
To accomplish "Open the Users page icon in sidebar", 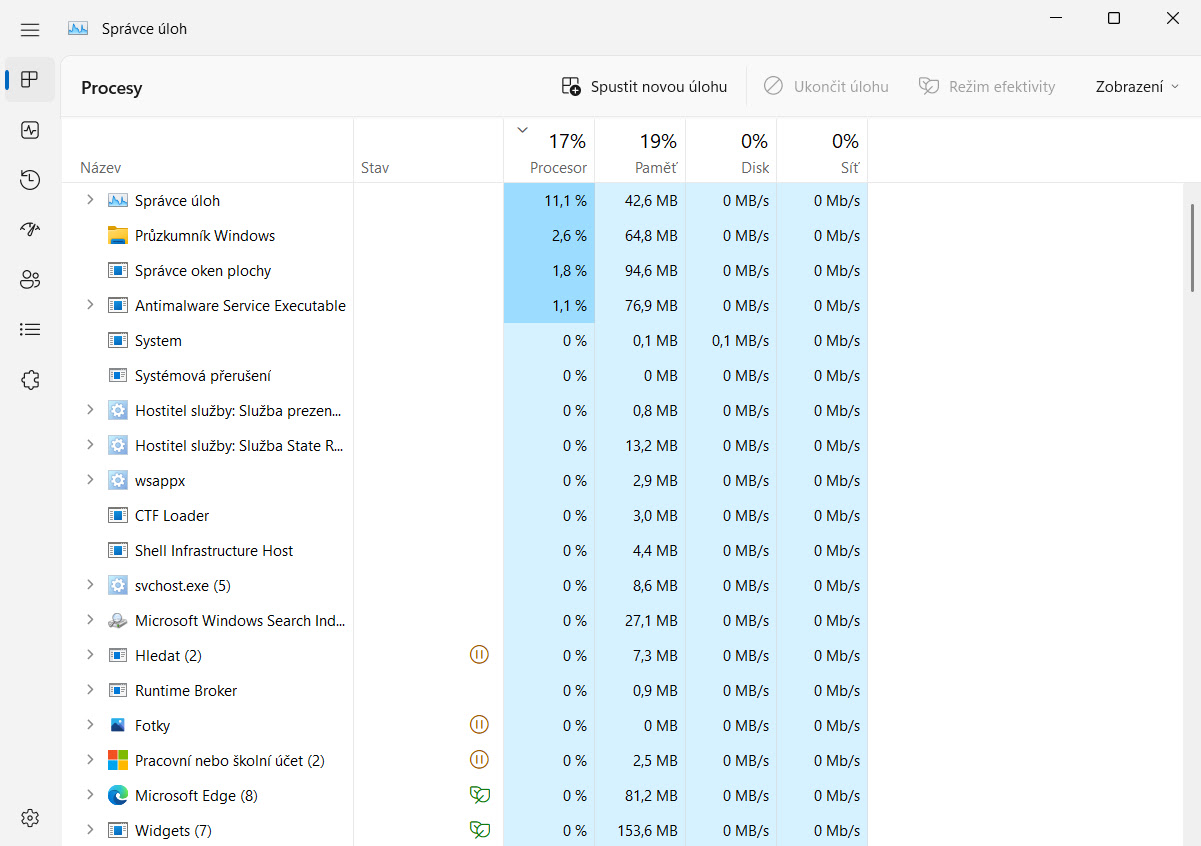I will coord(30,280).
